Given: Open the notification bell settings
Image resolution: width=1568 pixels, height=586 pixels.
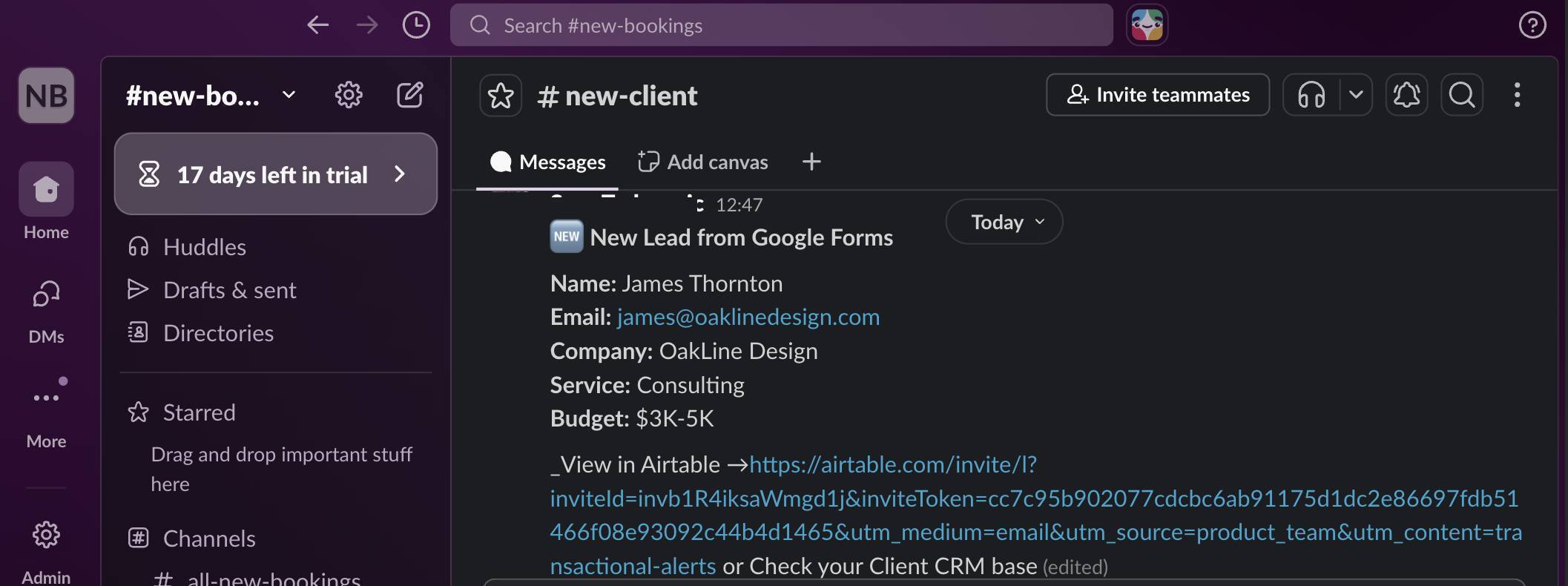Looking at the screenshot, I should coord(1406,95).
